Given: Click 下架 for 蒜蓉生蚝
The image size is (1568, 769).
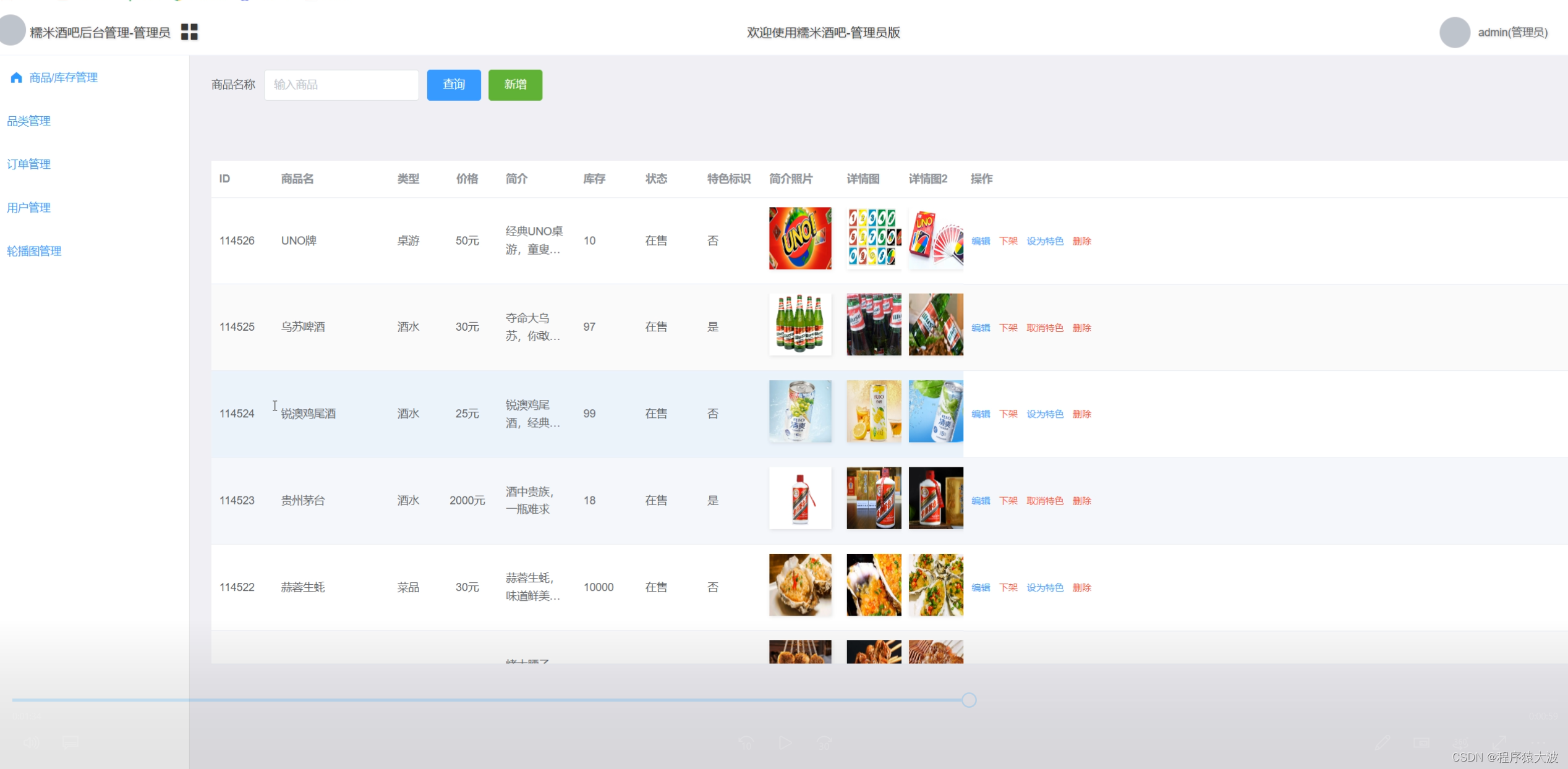Looking at the screenshot, I should click(x=1008, y=587).
